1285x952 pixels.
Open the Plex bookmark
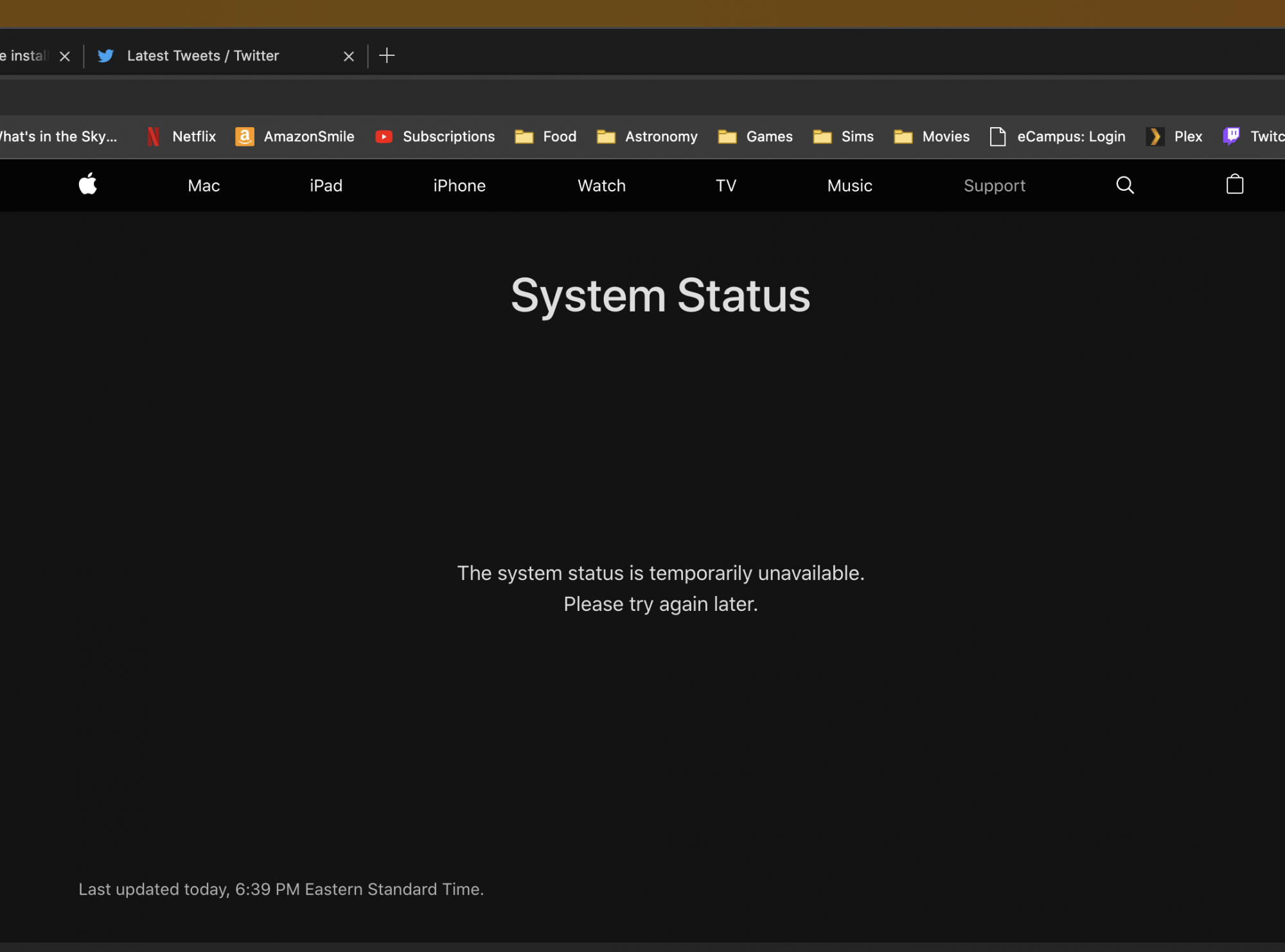tap(1174, 137)
